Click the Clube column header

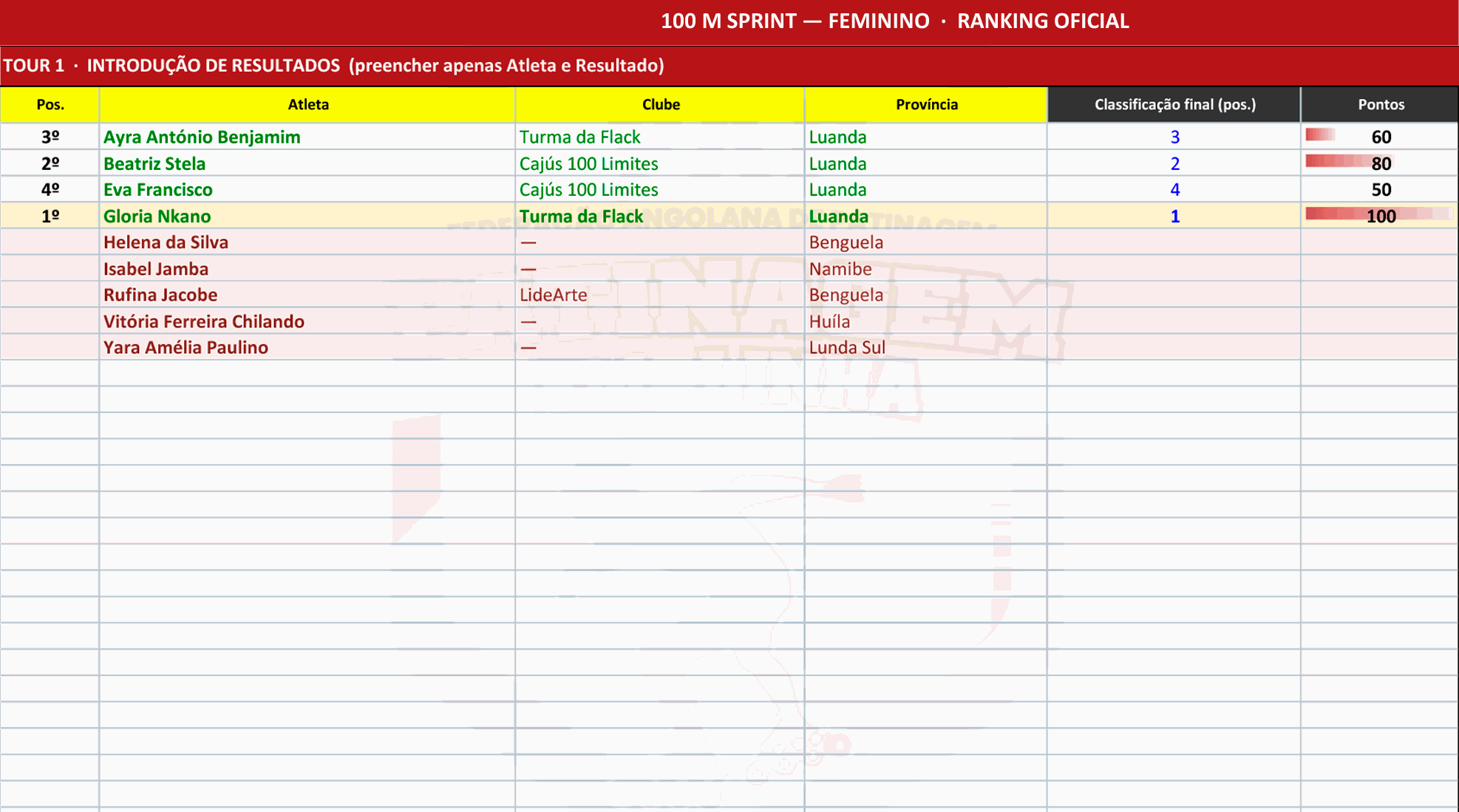point(660,104)
